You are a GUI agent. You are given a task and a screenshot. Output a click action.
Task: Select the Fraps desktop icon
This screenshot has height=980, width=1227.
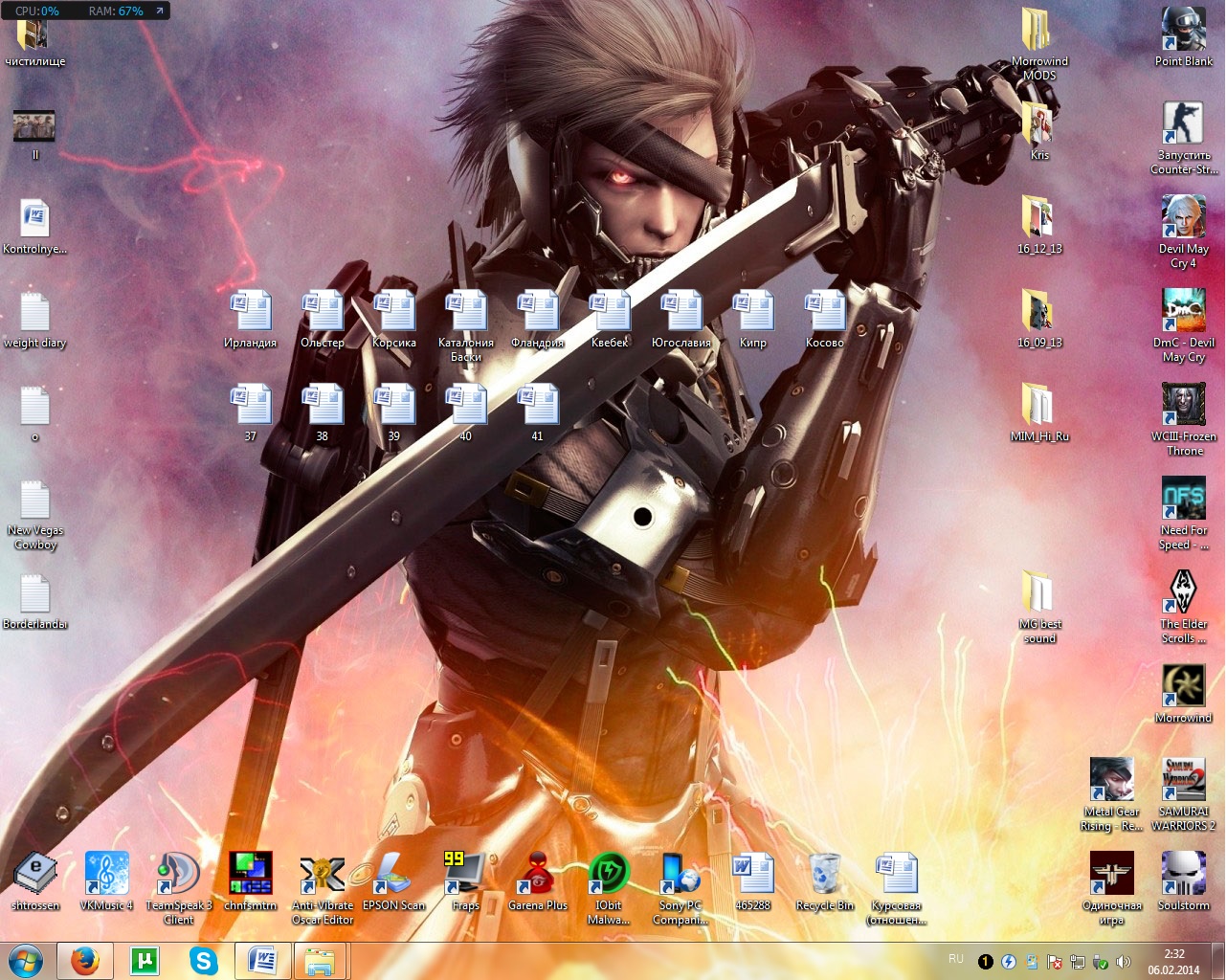(465, 874)
